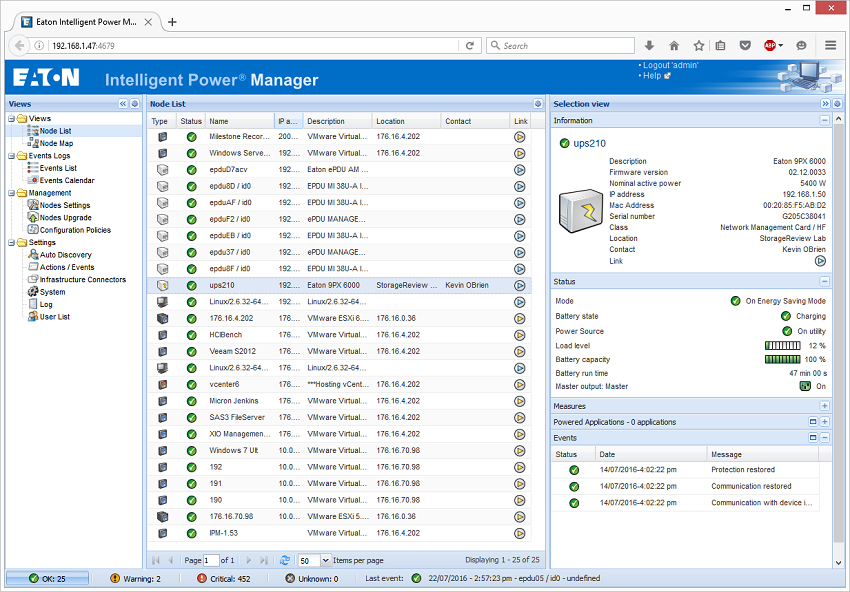Expand the Powered Applications panel

(x=825, y=422)
